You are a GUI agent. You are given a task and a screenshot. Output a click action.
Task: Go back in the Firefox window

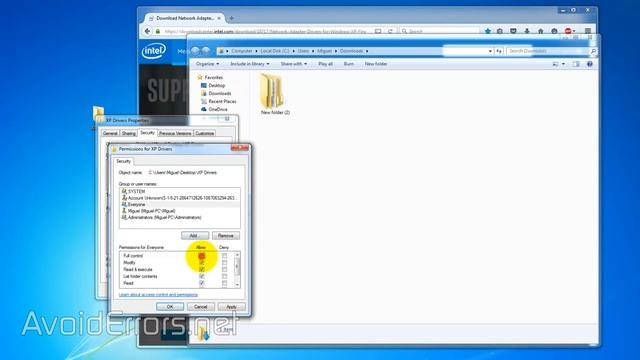tap(147, 31)
